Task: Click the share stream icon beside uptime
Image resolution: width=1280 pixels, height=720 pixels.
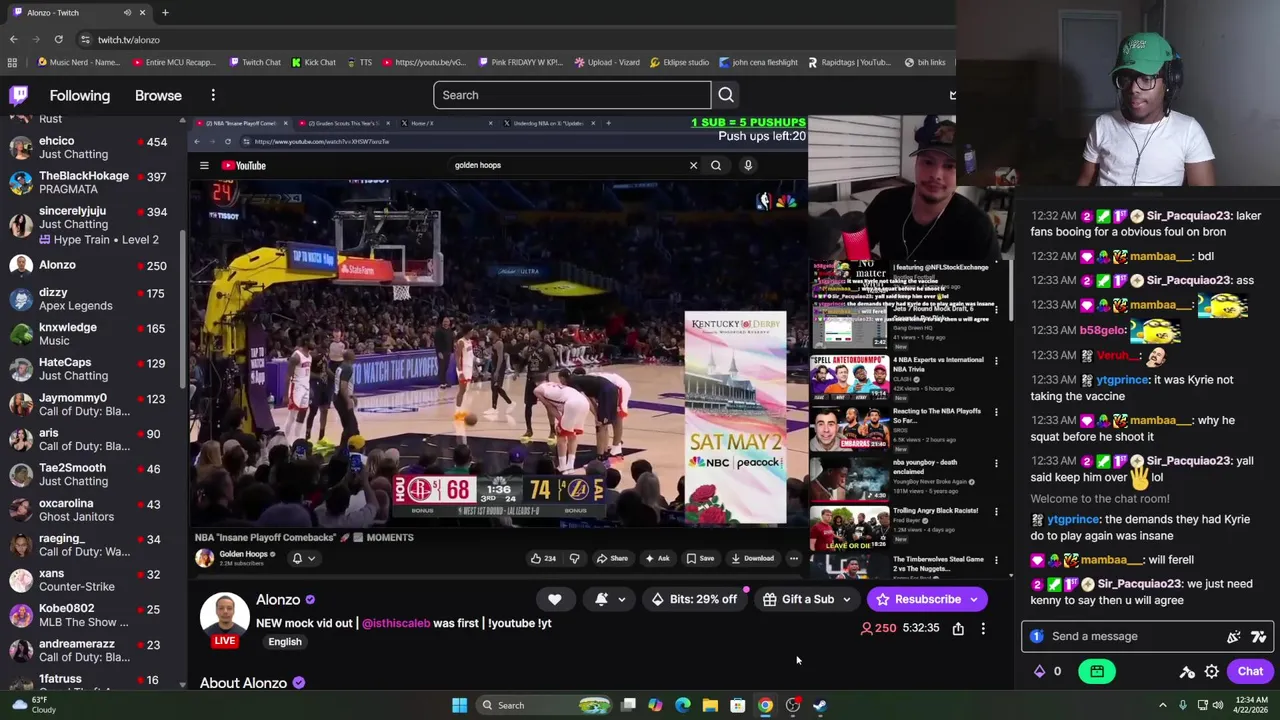Action: pyautogui.click(x=958, y=628)
